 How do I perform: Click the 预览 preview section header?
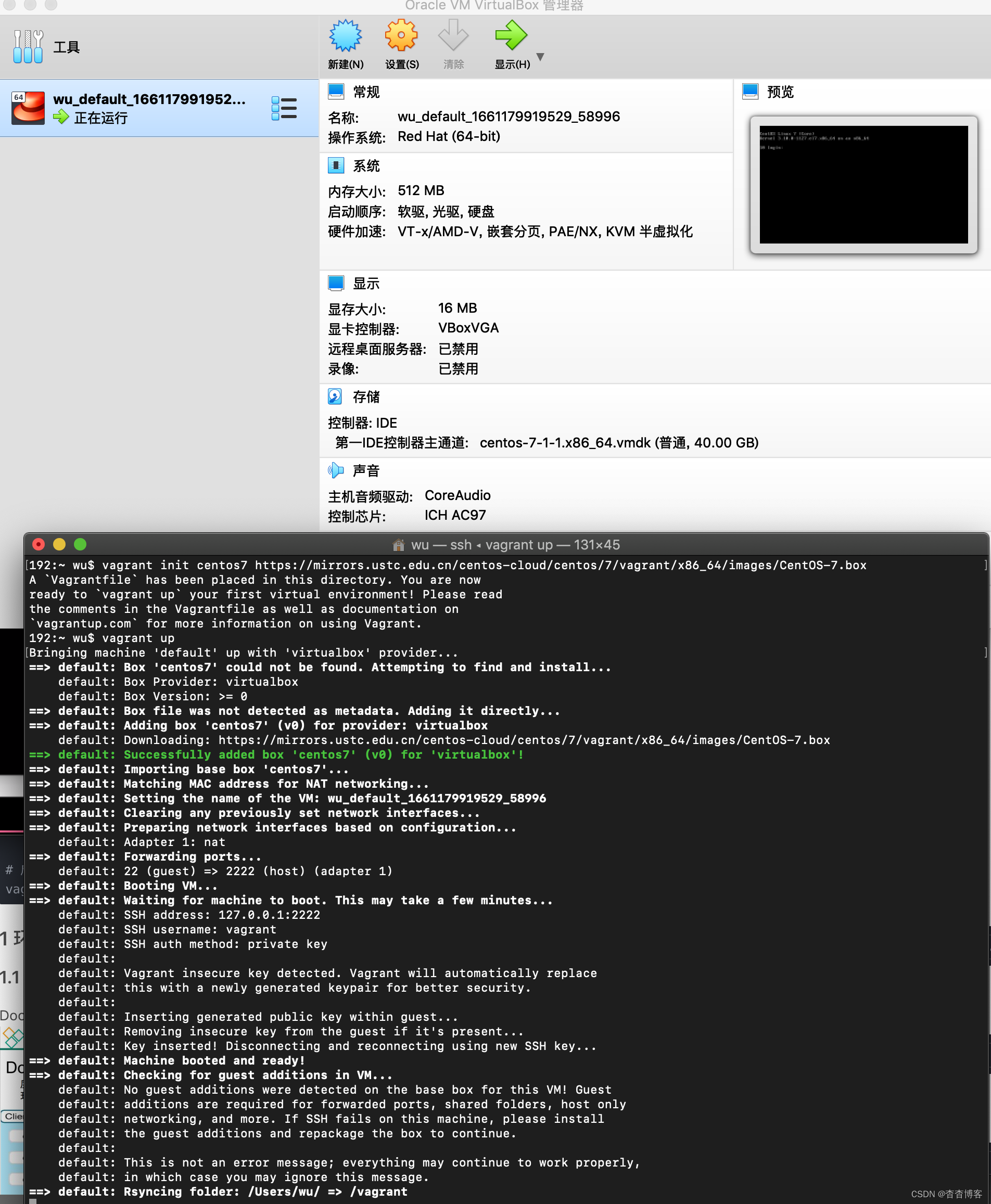(780, 92)
